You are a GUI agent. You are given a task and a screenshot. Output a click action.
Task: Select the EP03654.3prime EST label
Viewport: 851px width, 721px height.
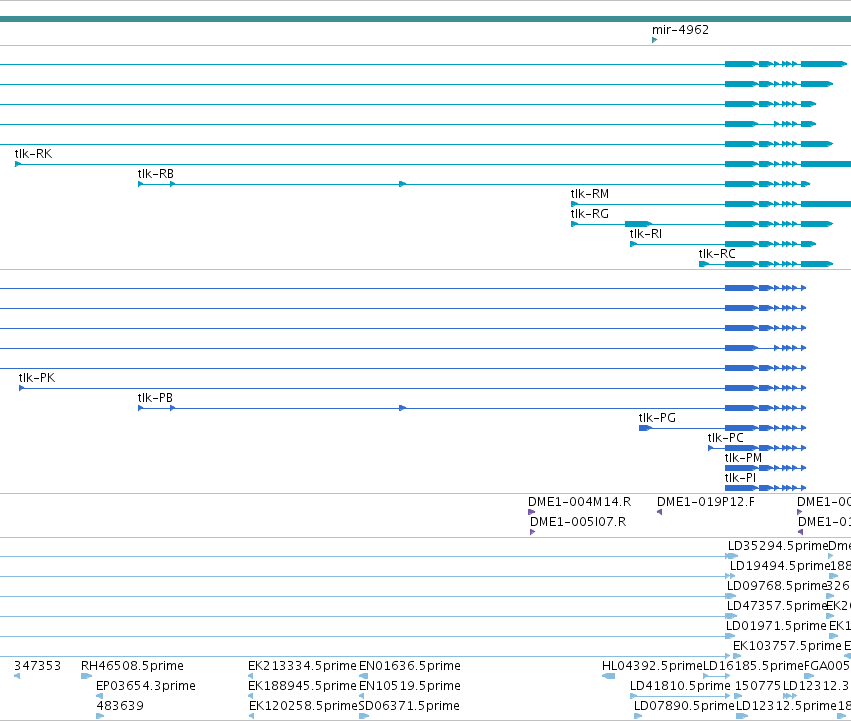click(146, 686)
